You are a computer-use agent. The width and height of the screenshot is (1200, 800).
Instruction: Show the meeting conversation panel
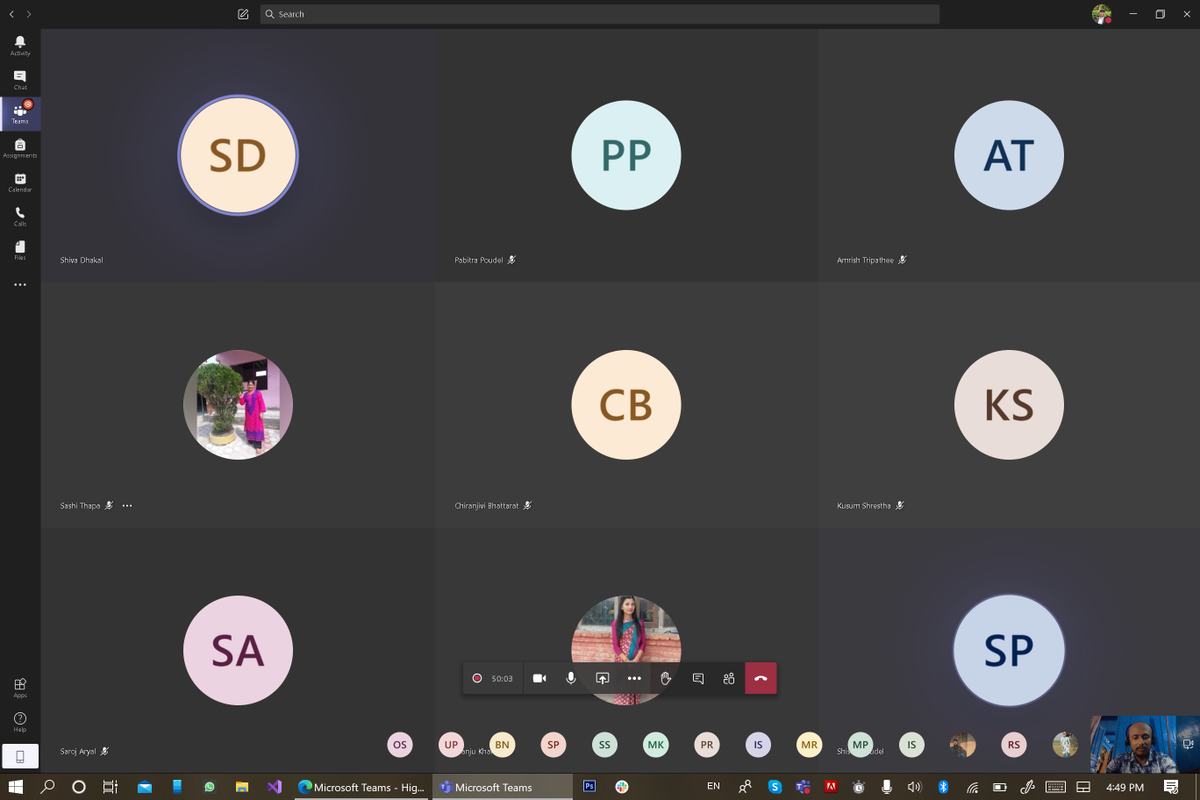click(x=698, y=678)
